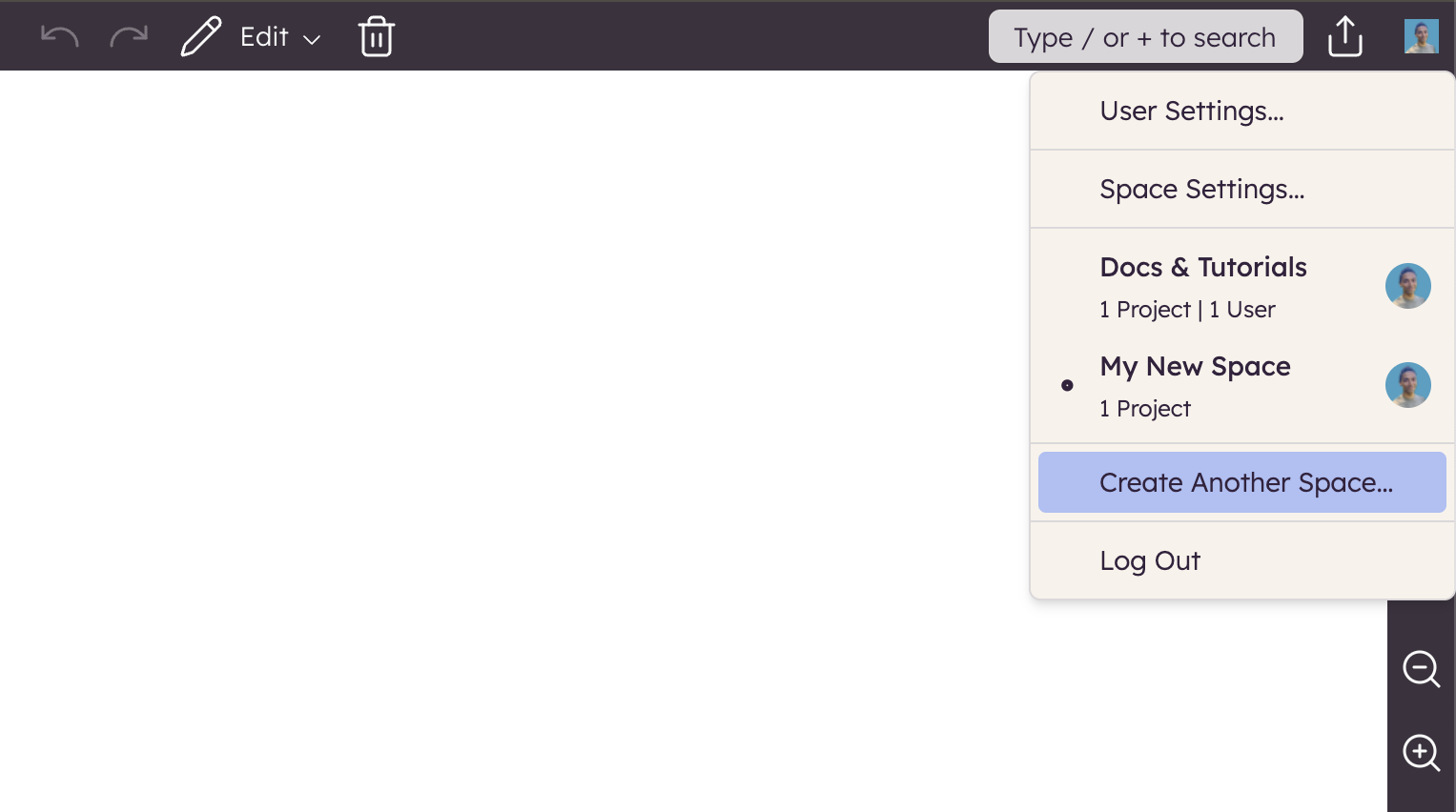Expand the Edit mode dropdown chevron
This screenshot has width=1456, height=812.
(x=312, y=40)
